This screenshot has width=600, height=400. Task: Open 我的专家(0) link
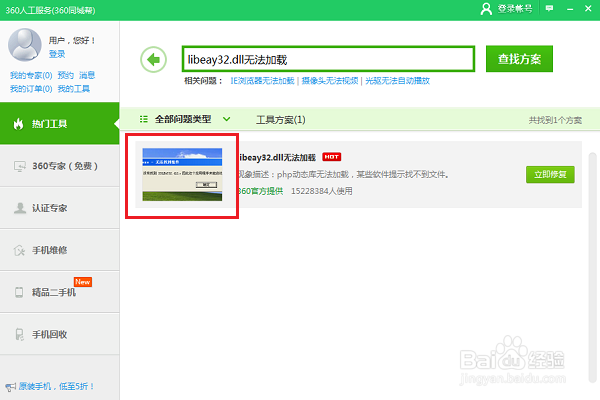31,75
